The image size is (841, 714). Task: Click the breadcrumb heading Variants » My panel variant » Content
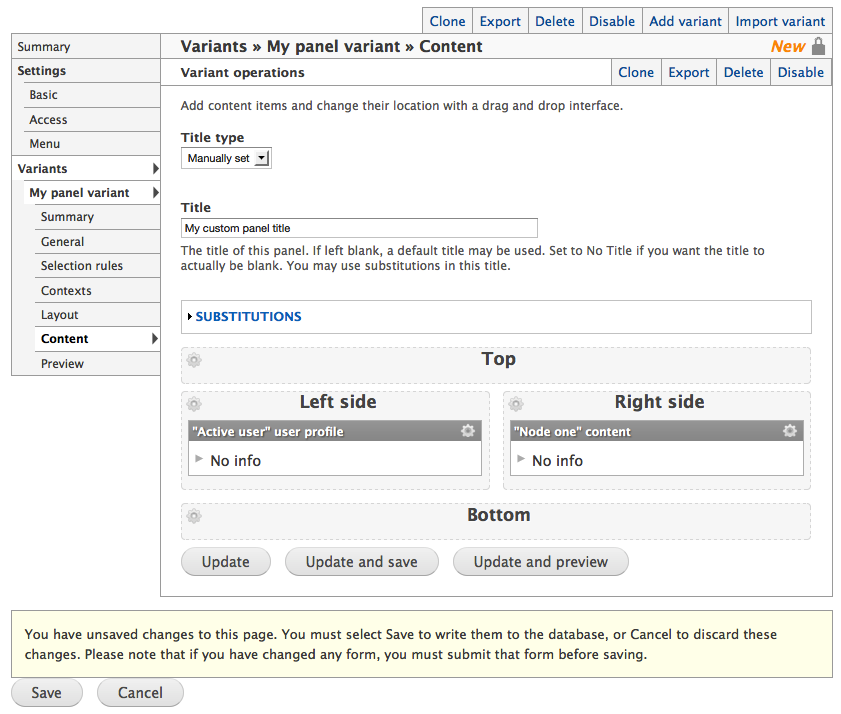click(x=331, y=47)
